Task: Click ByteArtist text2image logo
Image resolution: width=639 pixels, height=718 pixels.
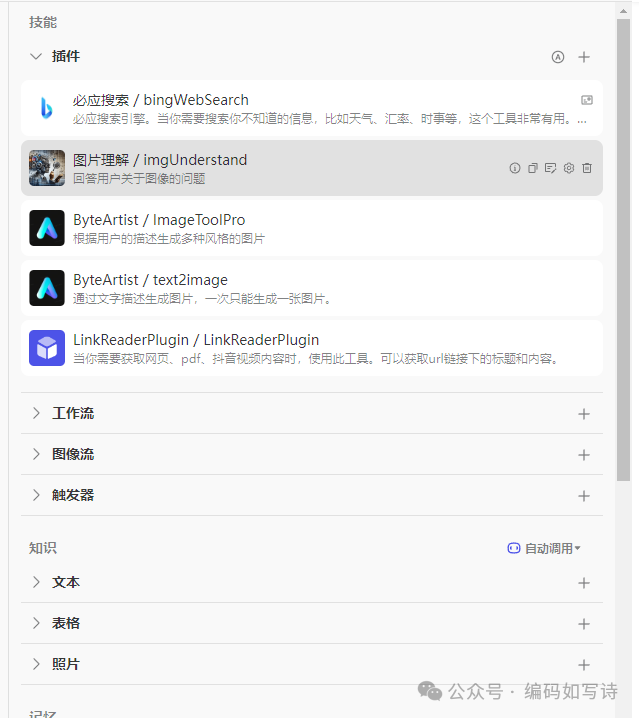Action: (47, 288)
